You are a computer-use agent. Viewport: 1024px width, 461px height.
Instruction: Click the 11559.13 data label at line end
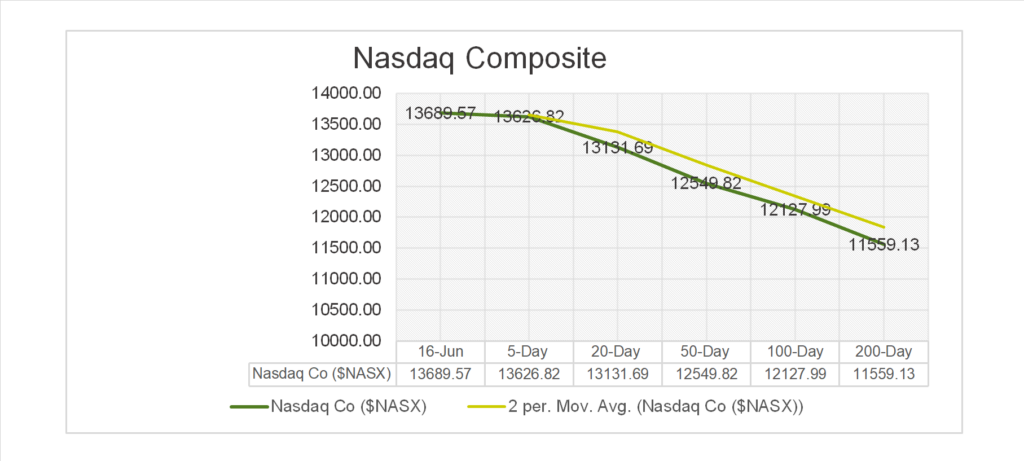884,245
